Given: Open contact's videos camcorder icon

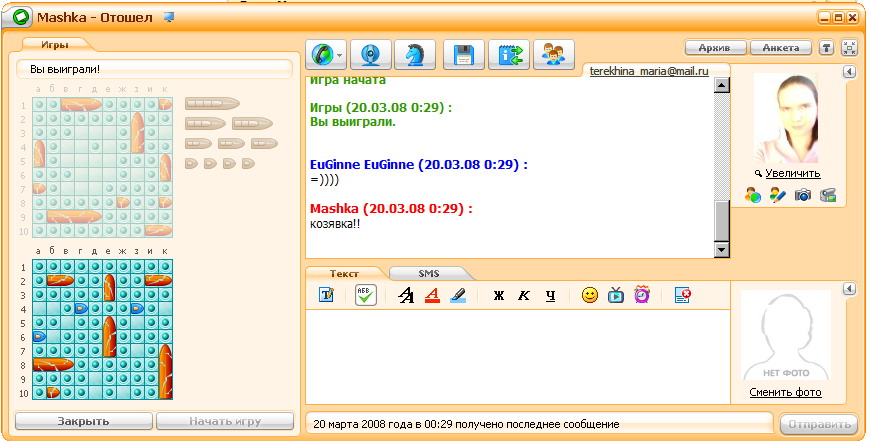Looking at the screenshot, I should [x=828, y=195].
